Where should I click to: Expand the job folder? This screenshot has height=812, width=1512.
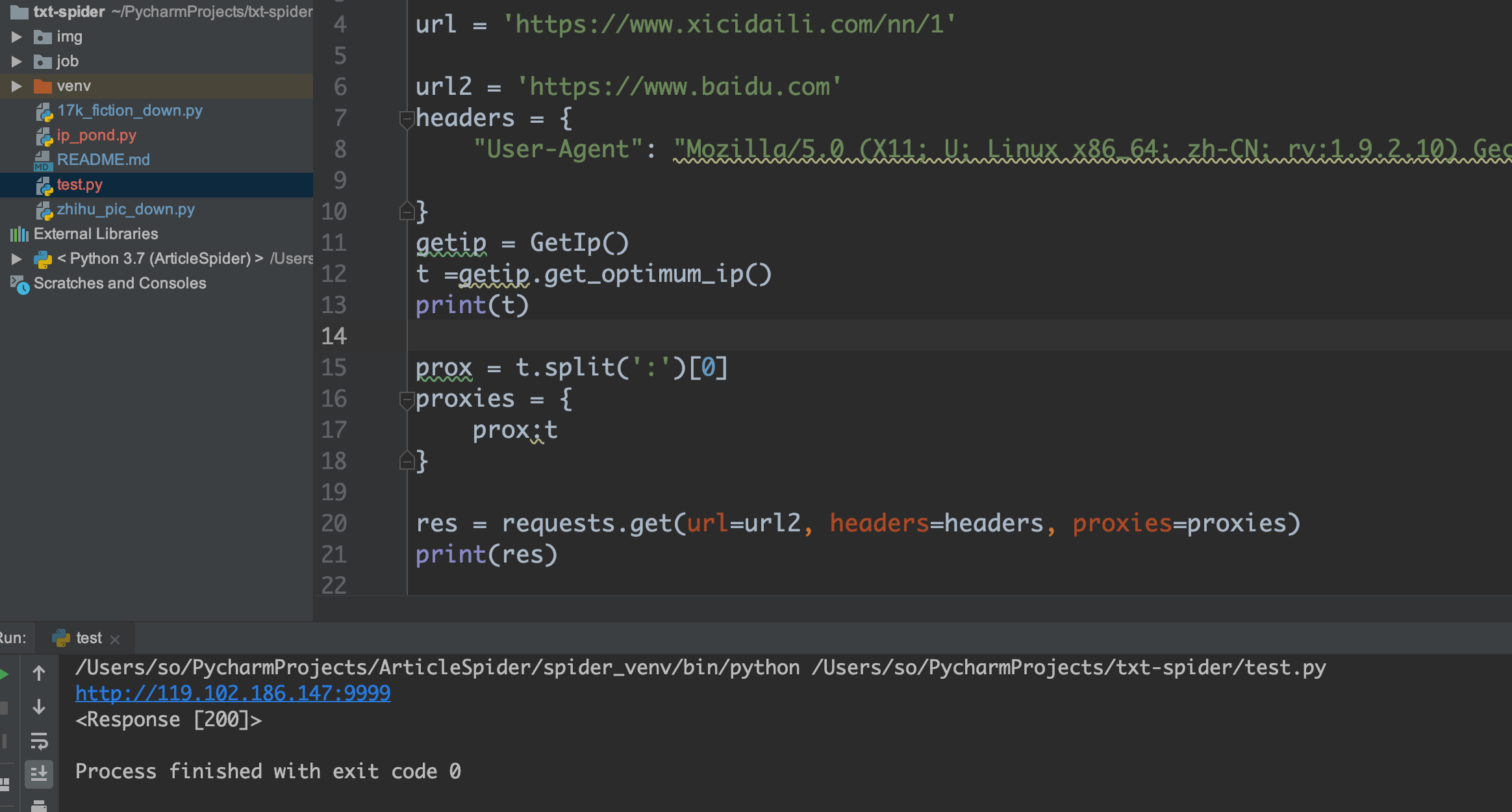pyautogui.click(x=17, y=62)
